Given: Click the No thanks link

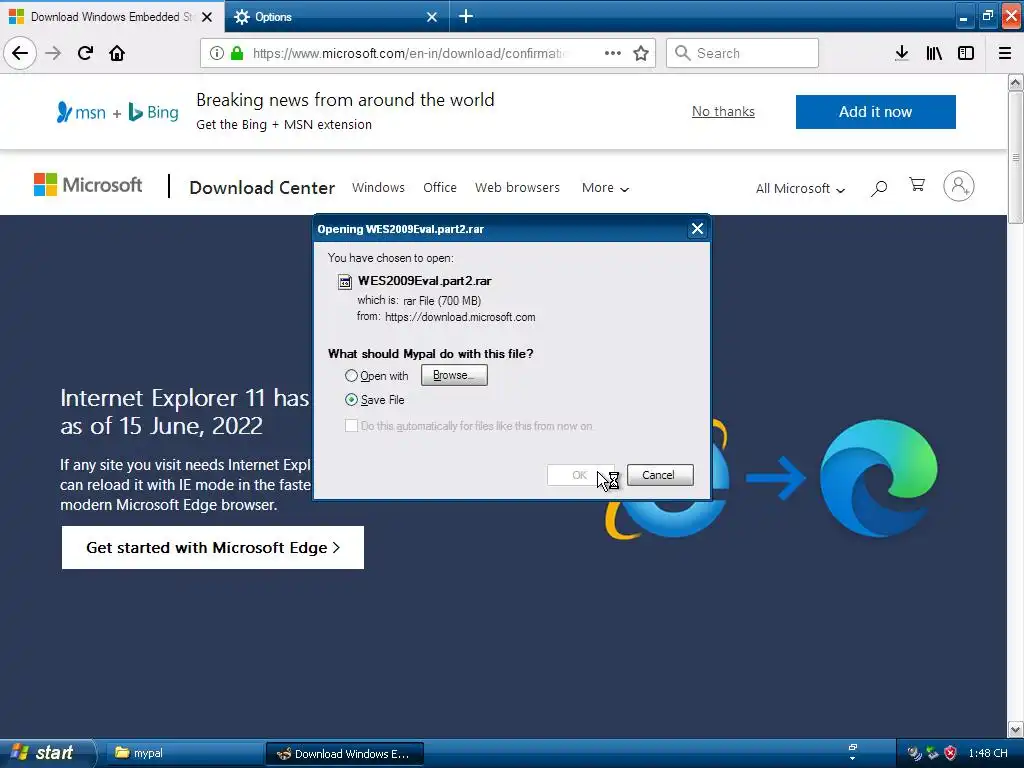Looking at the screenshot, I should click(723, 112).
